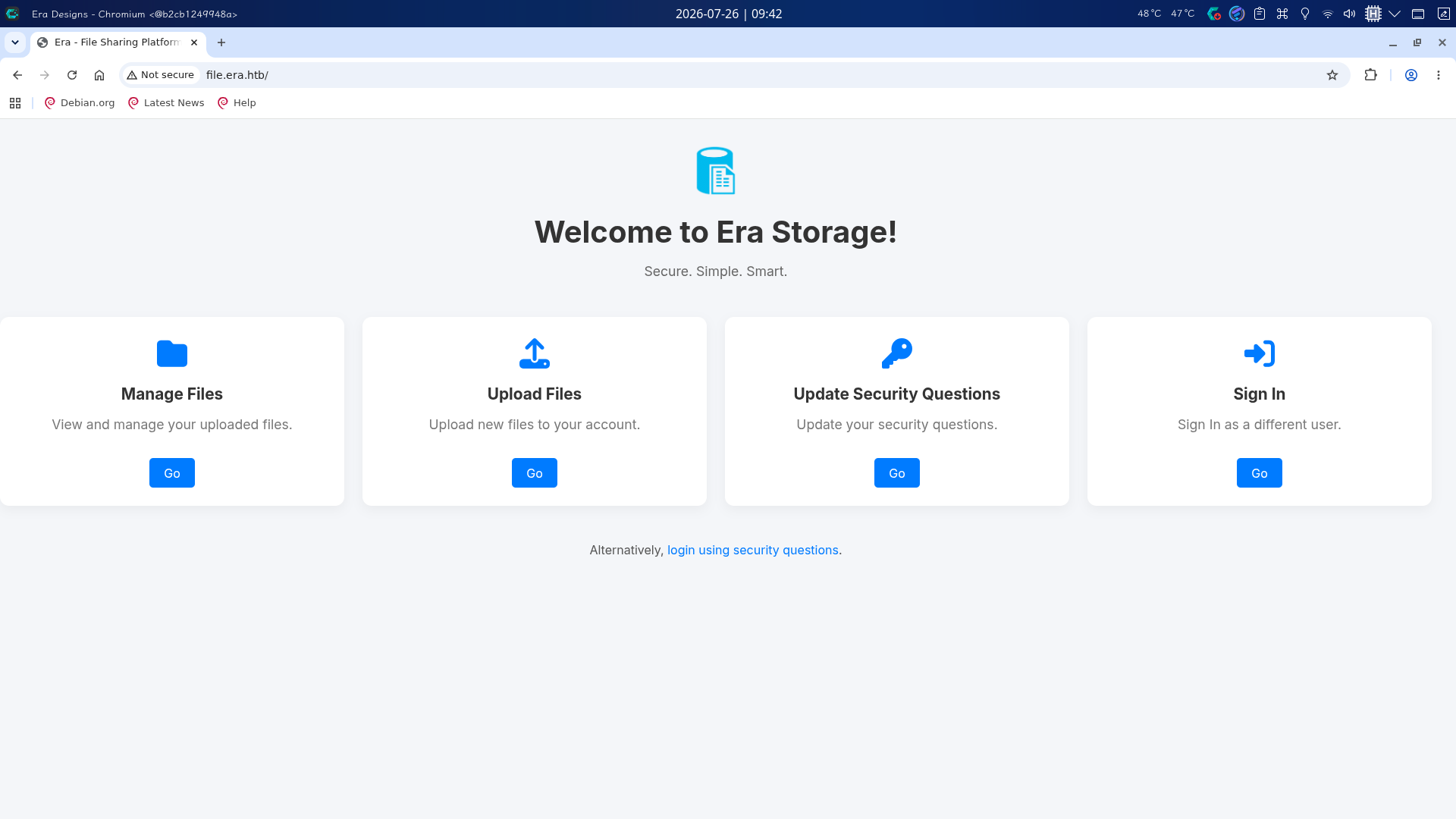This screenshot has height=819, width=1456.
Task: Click the Sign In card title
Action: click(1260, 394)
